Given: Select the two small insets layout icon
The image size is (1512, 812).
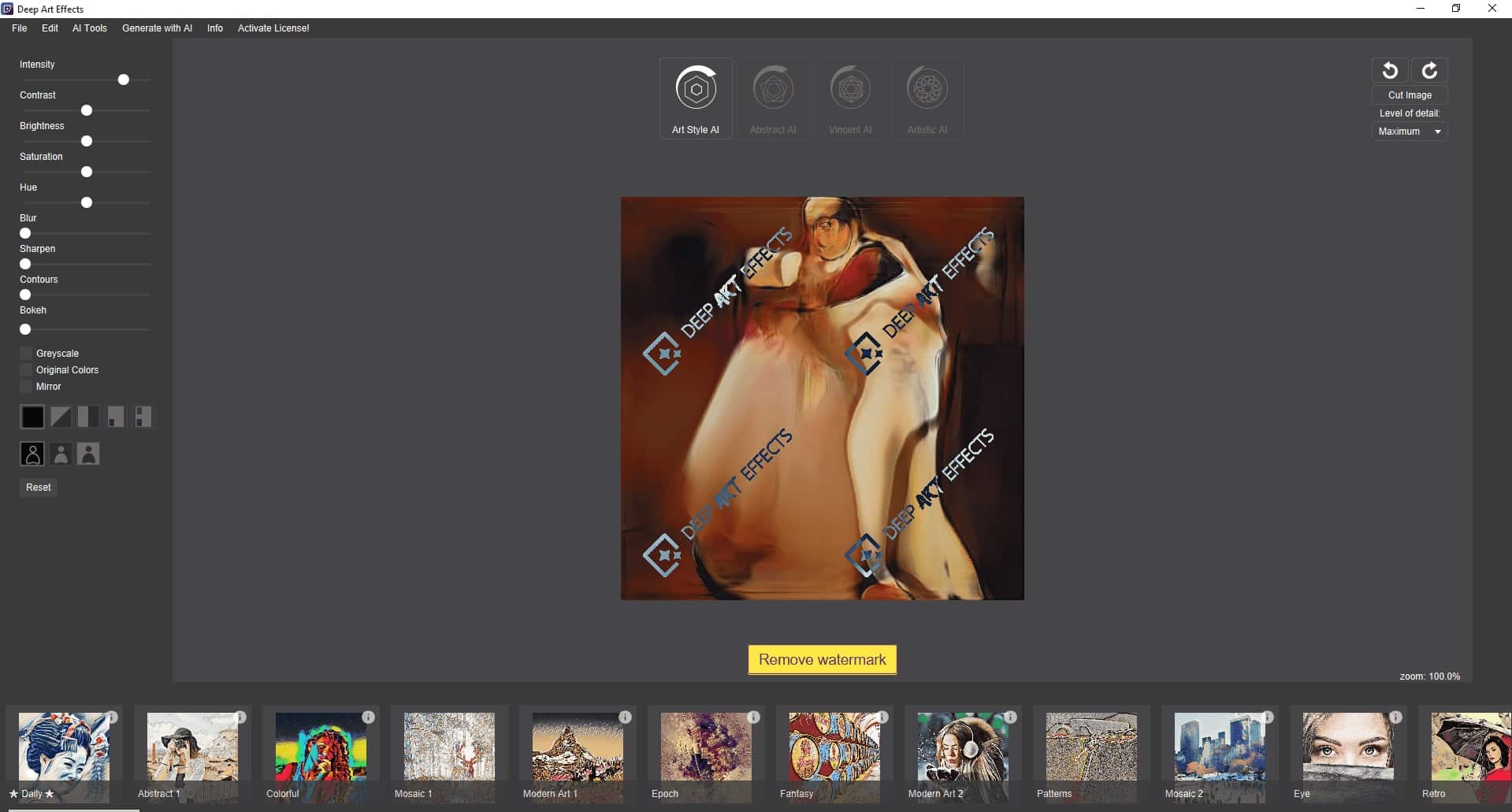Looking at the screenshot, I should pyautogui.click(x=143, y=417).
